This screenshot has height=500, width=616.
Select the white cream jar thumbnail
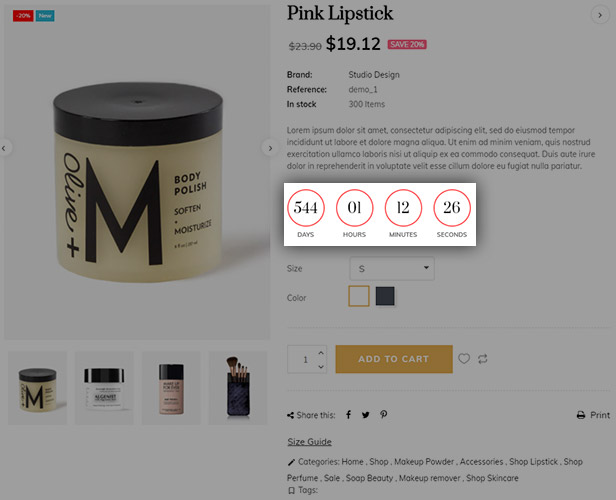104,388
